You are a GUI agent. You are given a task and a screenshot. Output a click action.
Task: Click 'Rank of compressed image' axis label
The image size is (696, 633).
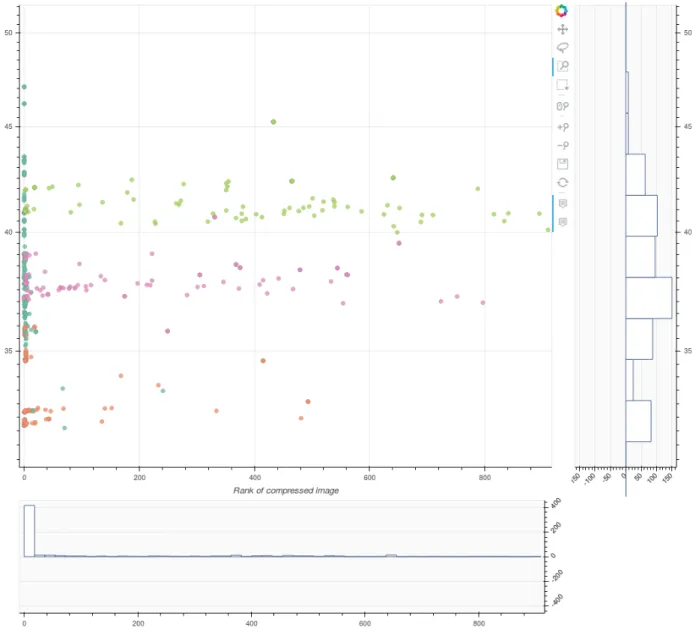coord(286,491)
